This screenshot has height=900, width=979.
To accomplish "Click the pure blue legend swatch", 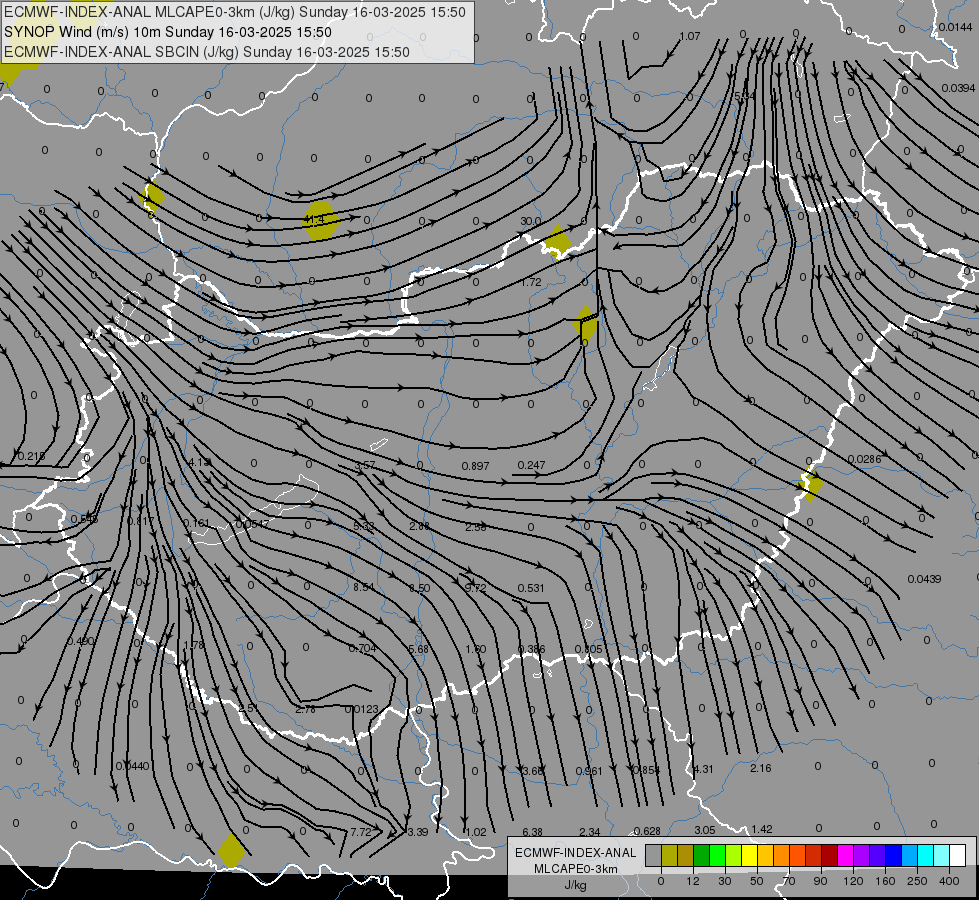I will point(893,856).
